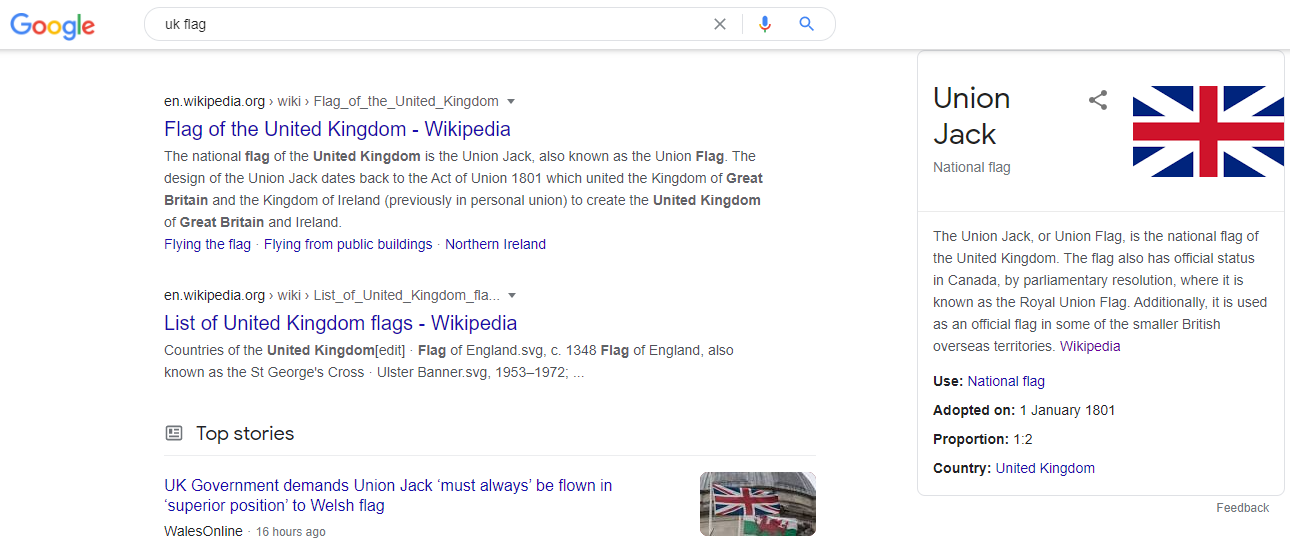The width and height of the screenshot is (1290, 551).
Task: Click the Google logo
Action: (x=53, y=25)
